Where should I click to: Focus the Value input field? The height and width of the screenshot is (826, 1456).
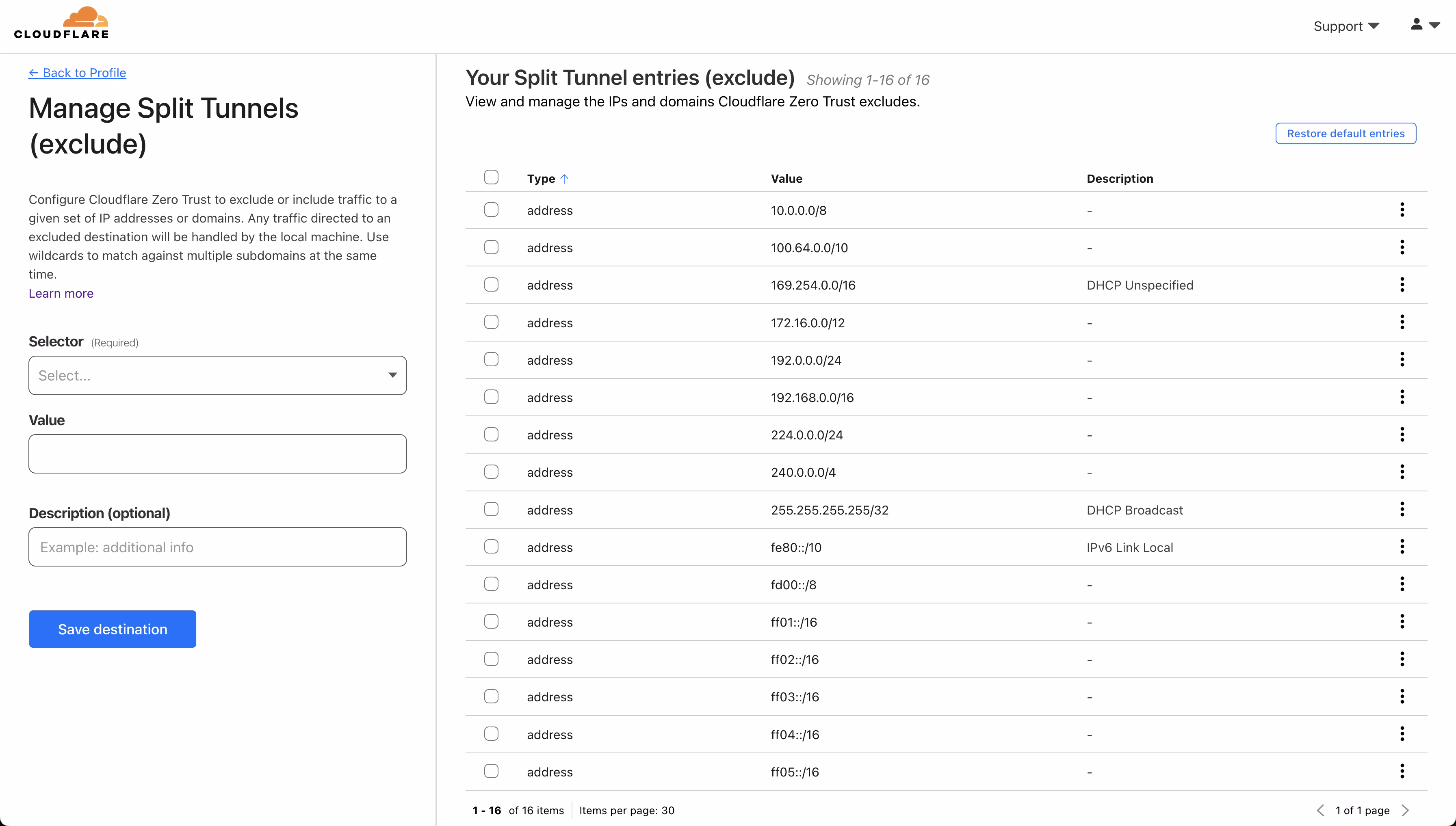[217, 454]
